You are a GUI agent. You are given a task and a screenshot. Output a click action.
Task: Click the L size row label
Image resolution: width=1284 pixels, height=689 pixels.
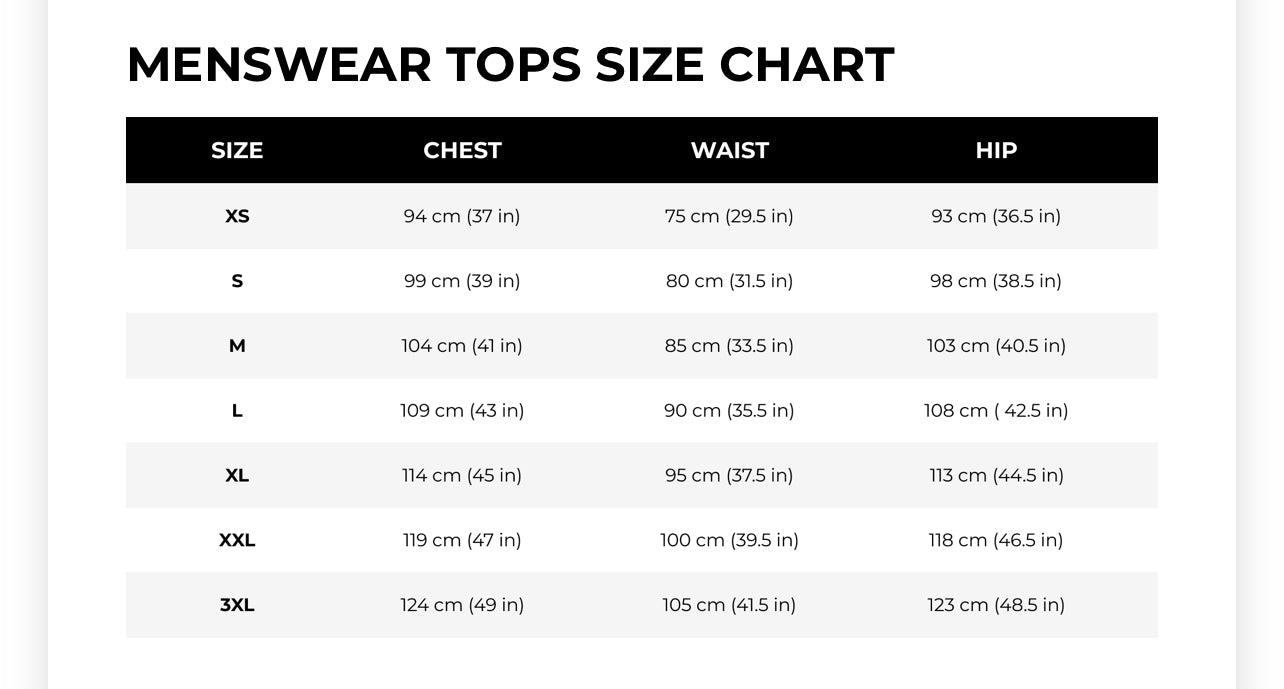237,411
